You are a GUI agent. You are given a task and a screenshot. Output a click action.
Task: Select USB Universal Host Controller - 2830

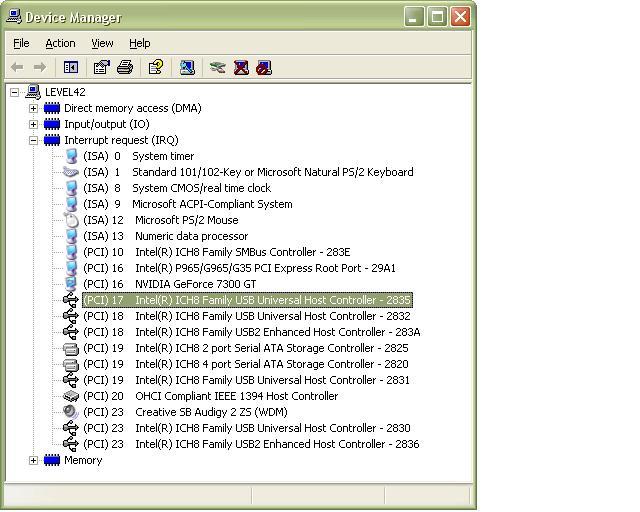pos(247,428)
